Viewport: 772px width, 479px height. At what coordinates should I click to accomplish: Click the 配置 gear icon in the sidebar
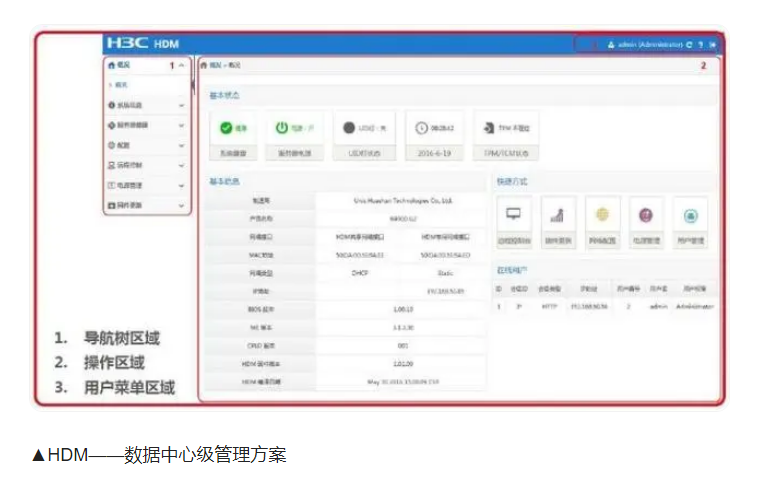pos(112,145)
